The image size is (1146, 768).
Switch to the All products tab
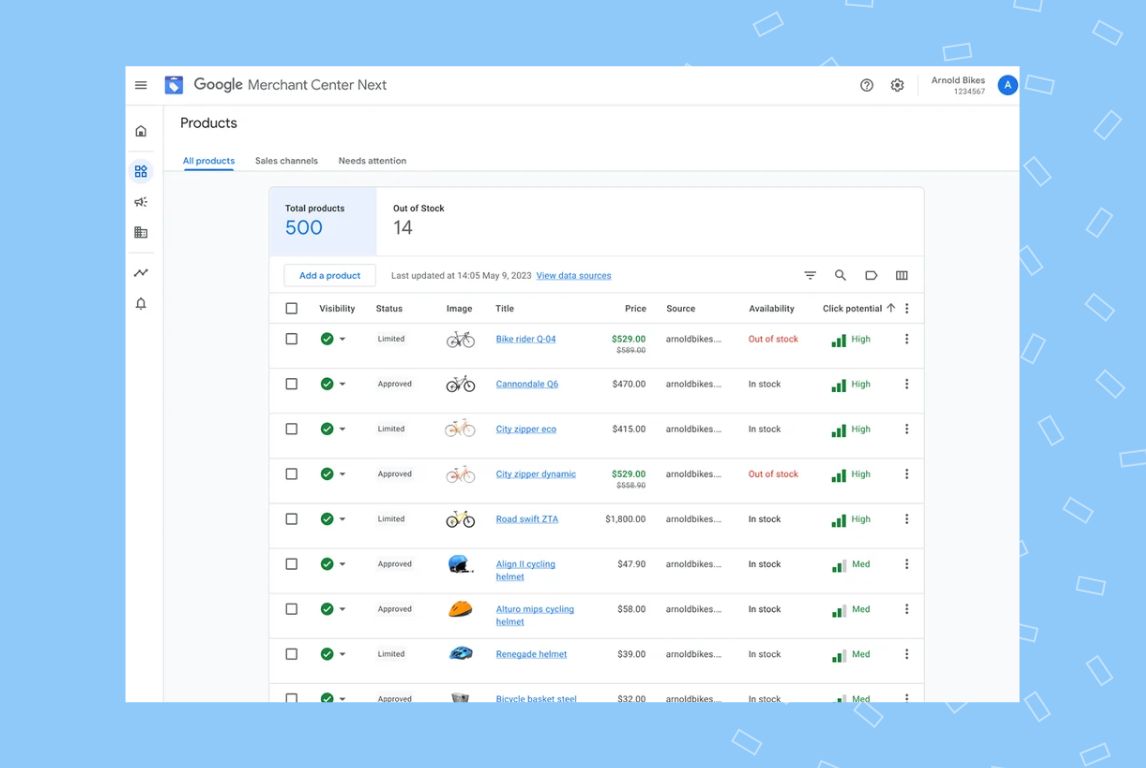(208, 161)
